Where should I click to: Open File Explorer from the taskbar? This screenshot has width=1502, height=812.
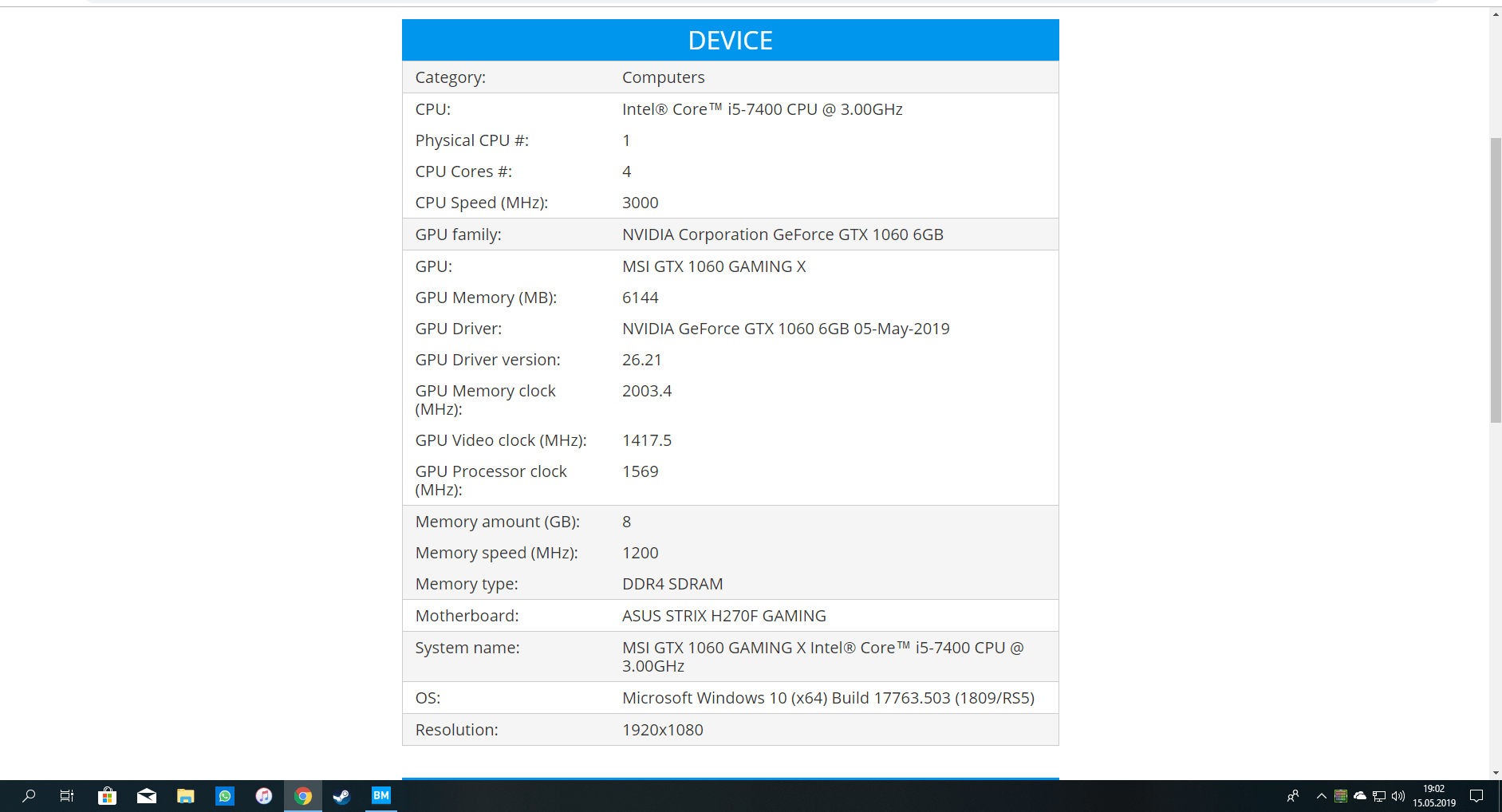pyautogui.click(x=186, y=796)
